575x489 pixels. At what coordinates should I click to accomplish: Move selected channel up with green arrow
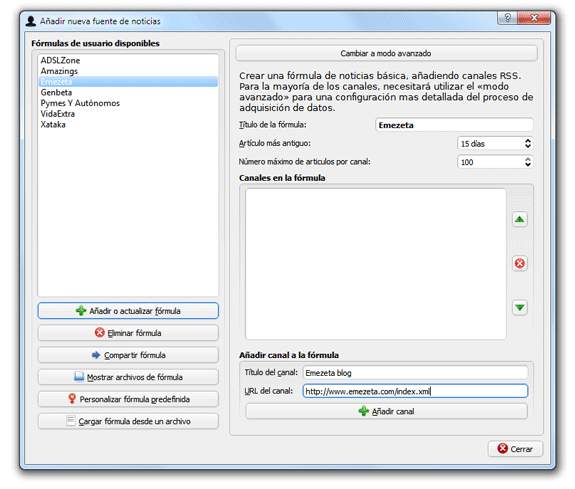[x=519, y=219]
